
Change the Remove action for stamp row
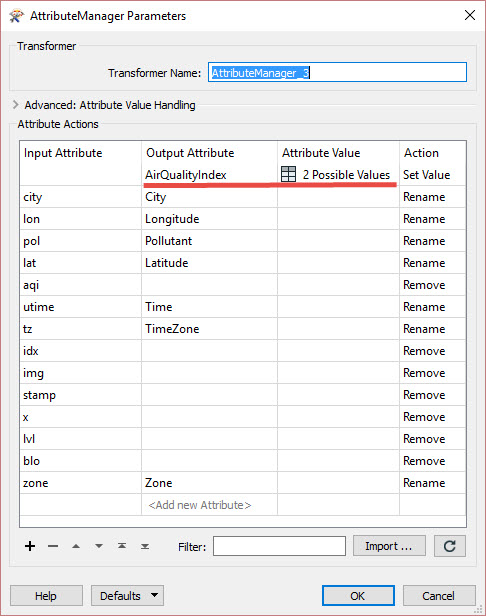pyautogui.click(x=433, y=394)
